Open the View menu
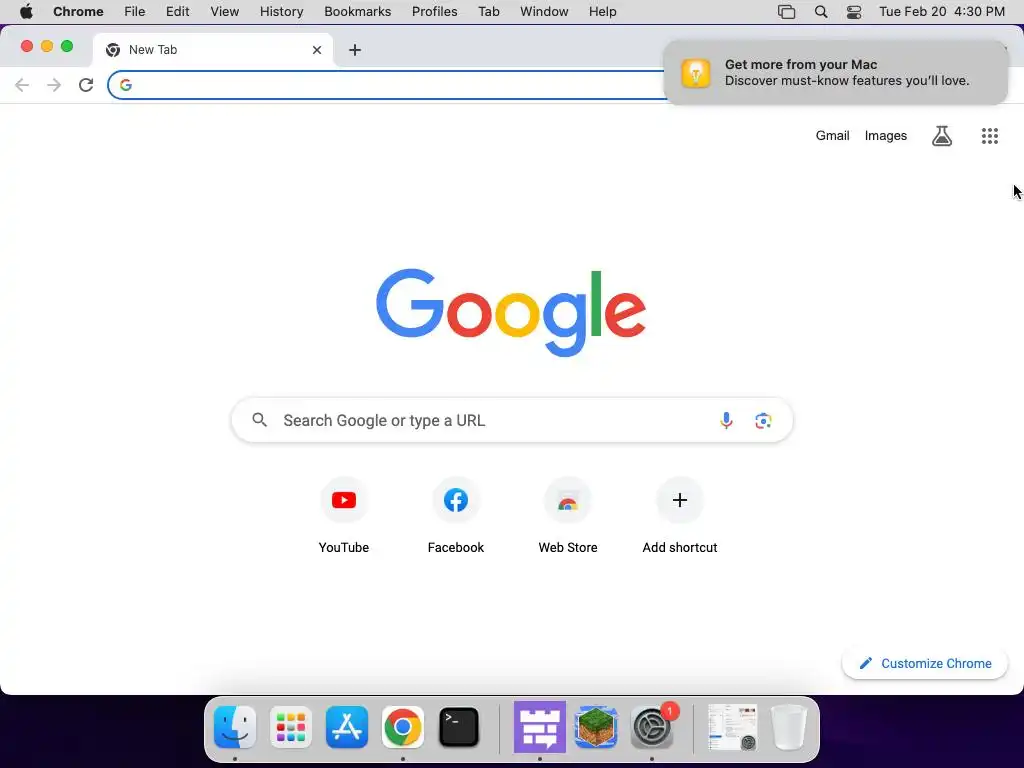1024x768 pixels. [x=224, y=12]
